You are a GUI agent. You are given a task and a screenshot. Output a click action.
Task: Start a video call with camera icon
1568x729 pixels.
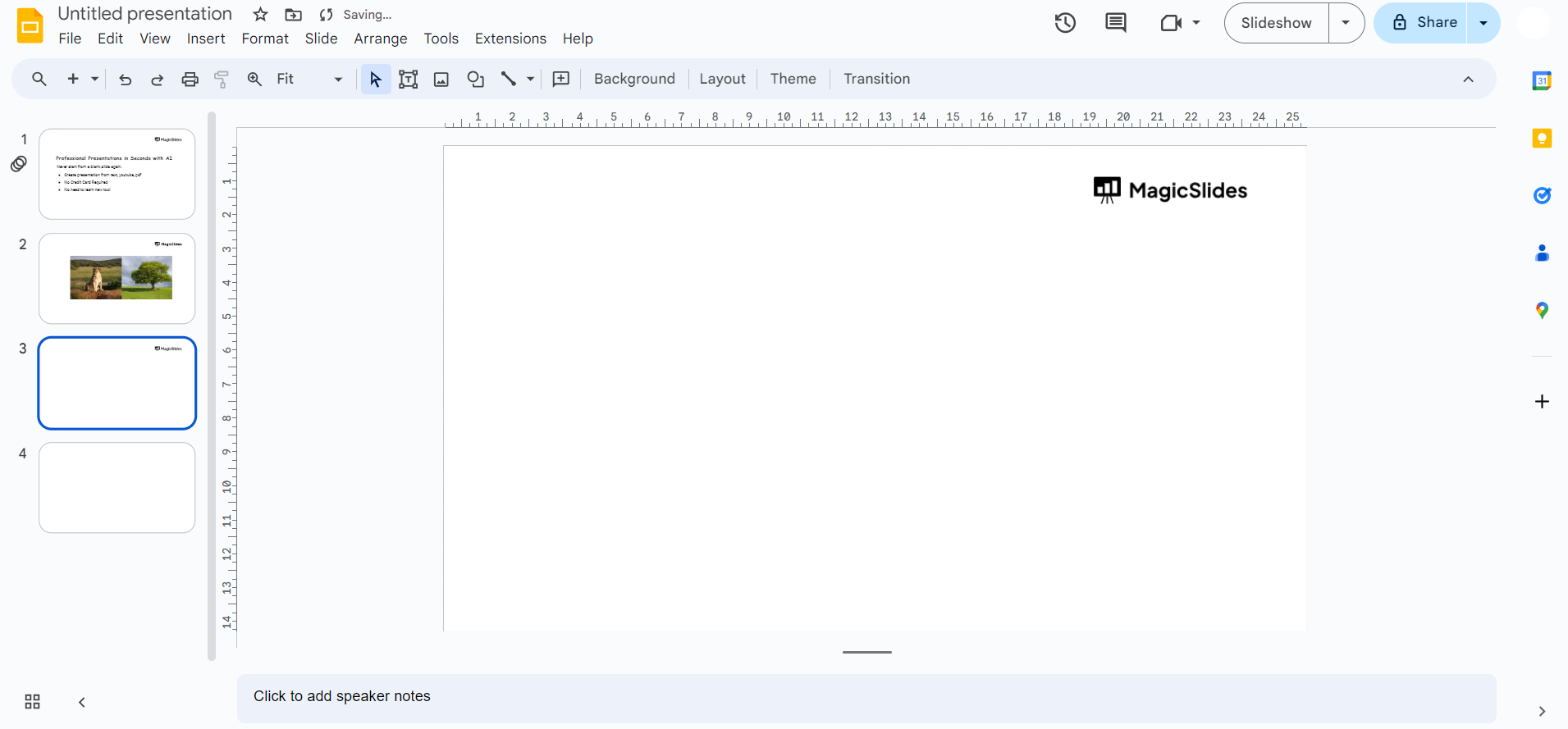(1171, 23)
